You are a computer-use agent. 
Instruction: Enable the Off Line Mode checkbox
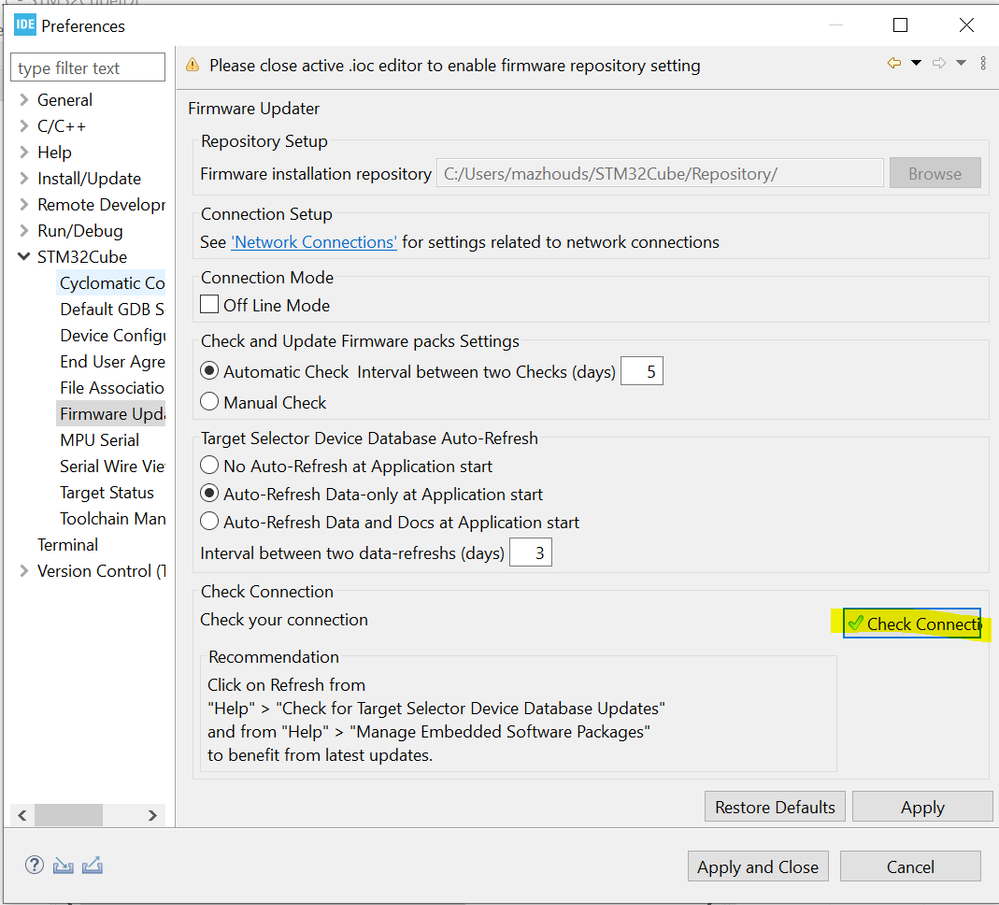(210, 305)
